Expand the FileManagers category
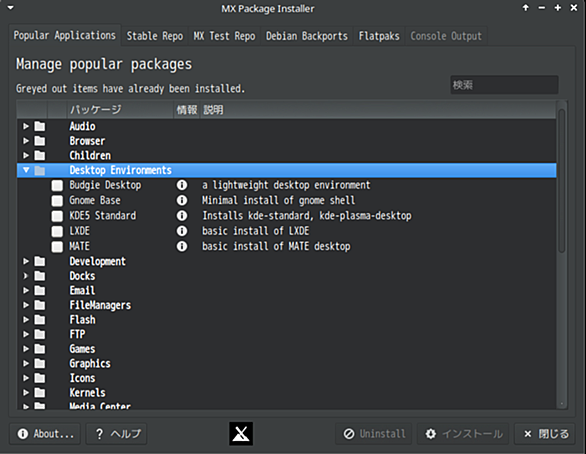This screenshot has width=586, height=454. point(26,305)
